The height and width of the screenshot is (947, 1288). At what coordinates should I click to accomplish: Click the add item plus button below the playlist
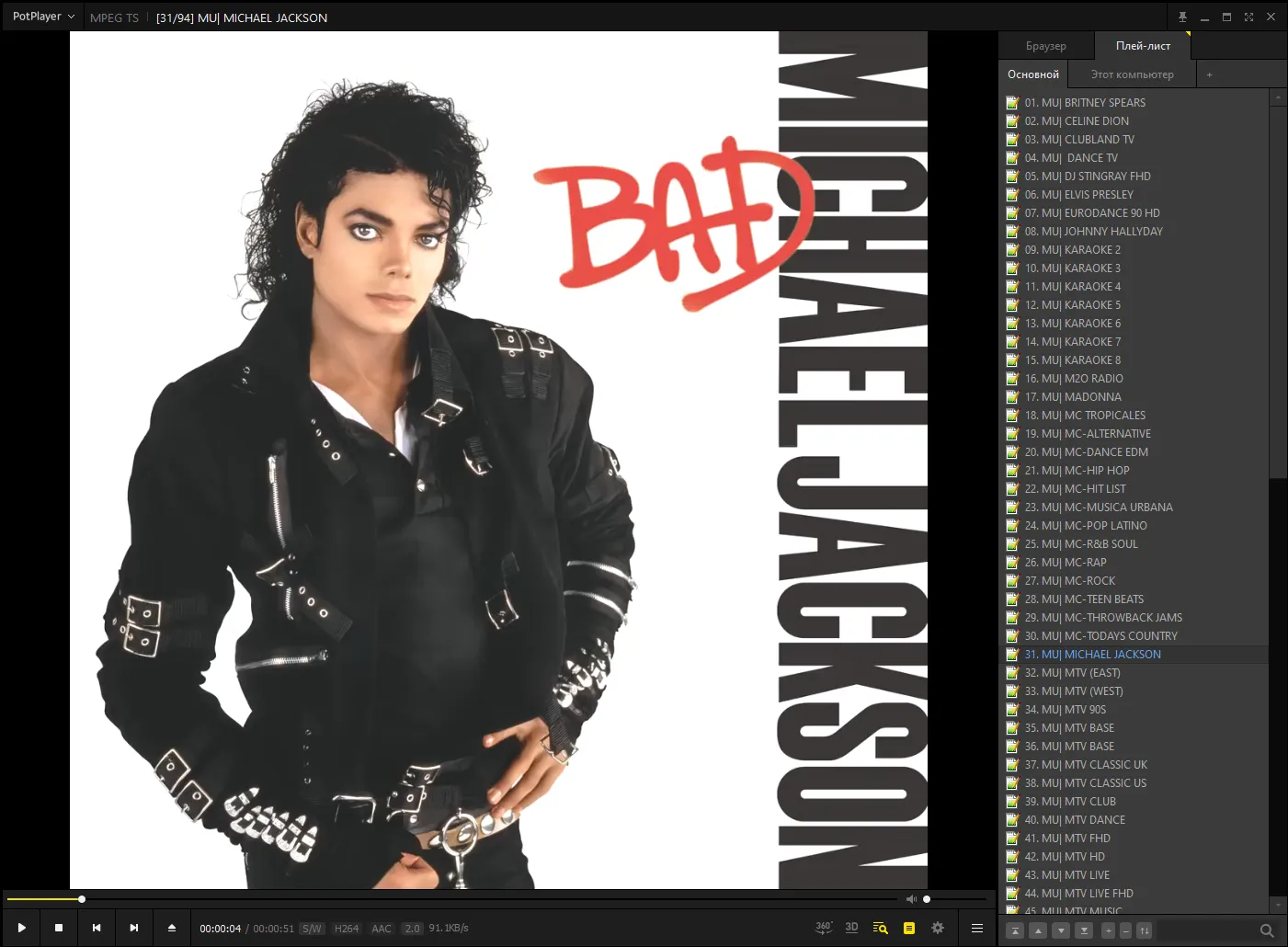[x=1109, y=930]
